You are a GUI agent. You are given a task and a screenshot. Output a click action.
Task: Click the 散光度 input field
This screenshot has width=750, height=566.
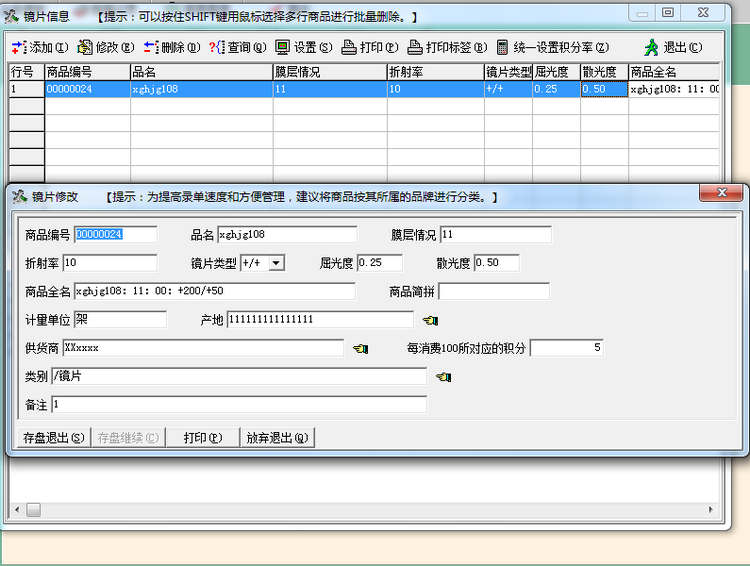coord(496,263)
